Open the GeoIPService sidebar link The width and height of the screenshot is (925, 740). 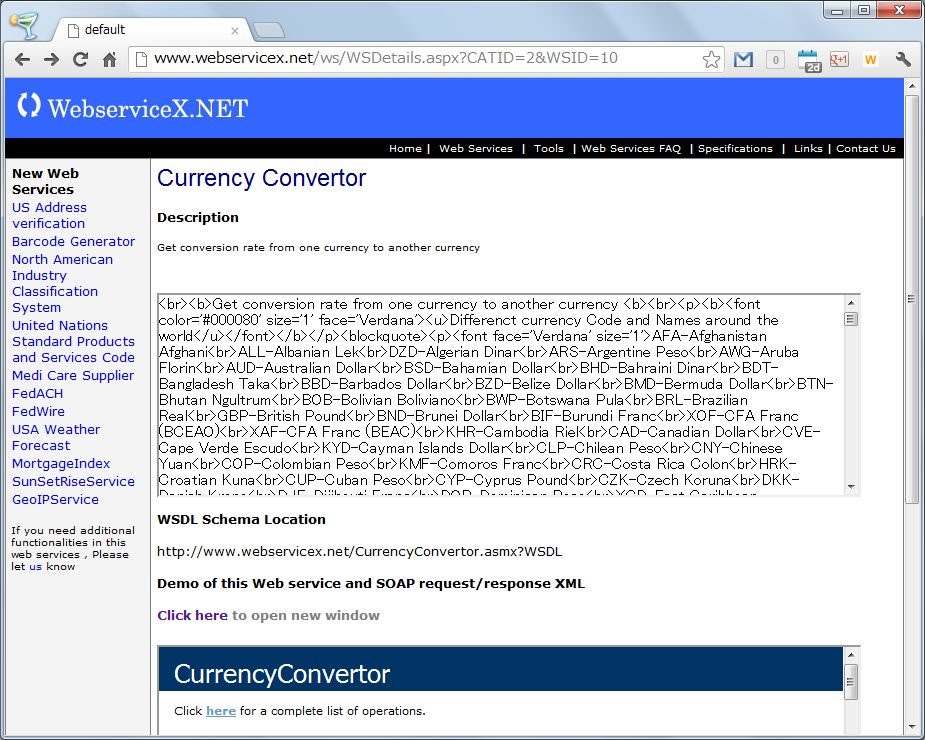55,499
